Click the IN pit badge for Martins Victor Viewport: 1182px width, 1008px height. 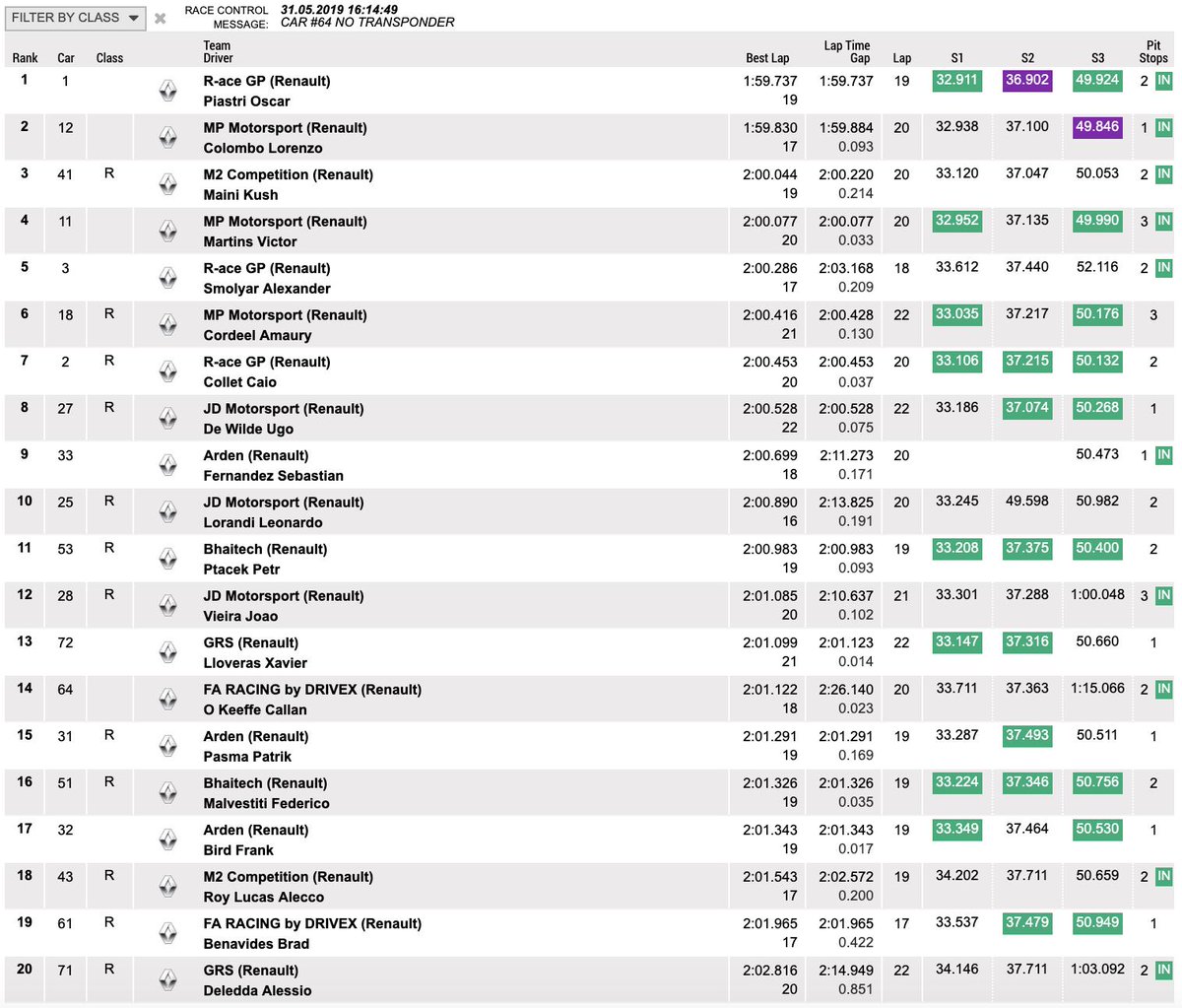(1163, 221)
